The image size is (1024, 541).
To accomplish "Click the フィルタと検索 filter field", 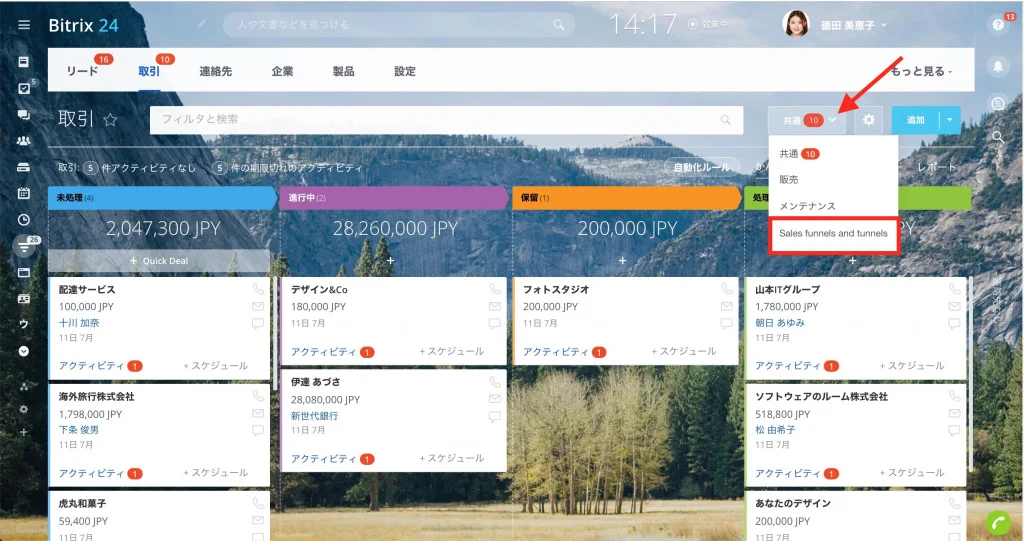I will (447, 120).
